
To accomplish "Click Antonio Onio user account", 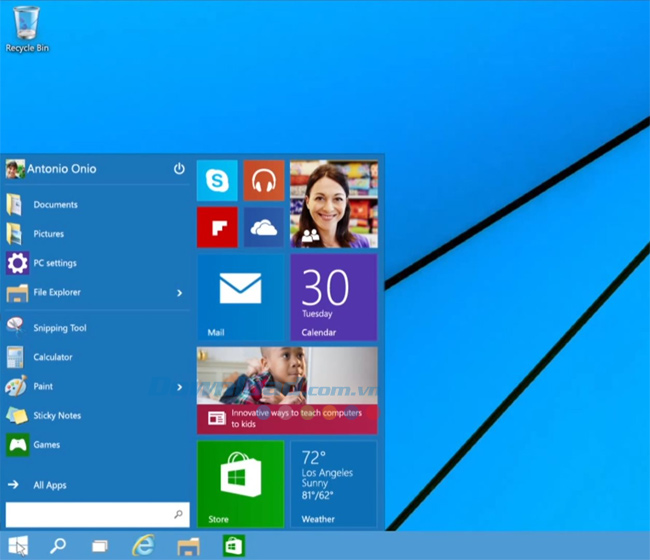I will click(x=60, y=169).
